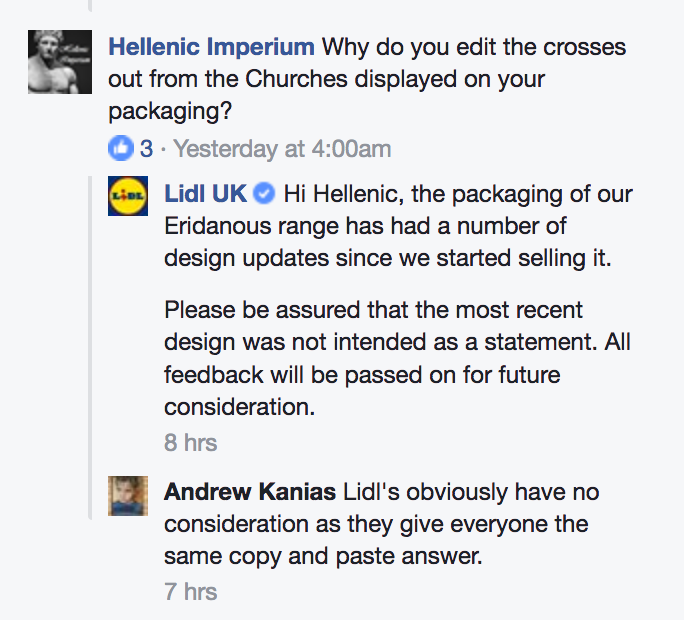Click the Hellenic Imperium name link
Screen dimensions: 684x620
point(211,47)
